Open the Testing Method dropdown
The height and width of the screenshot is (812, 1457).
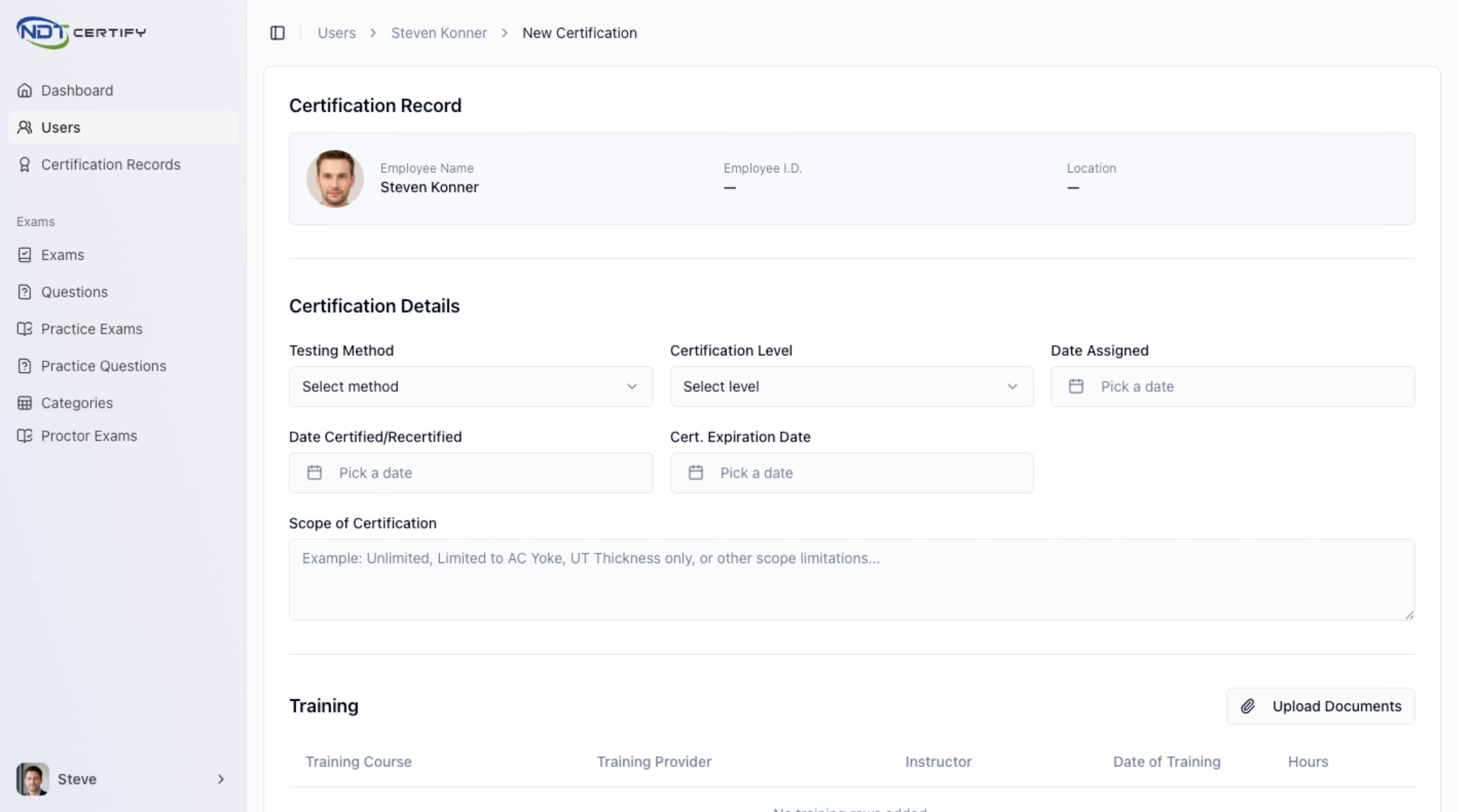pos(471,386)
